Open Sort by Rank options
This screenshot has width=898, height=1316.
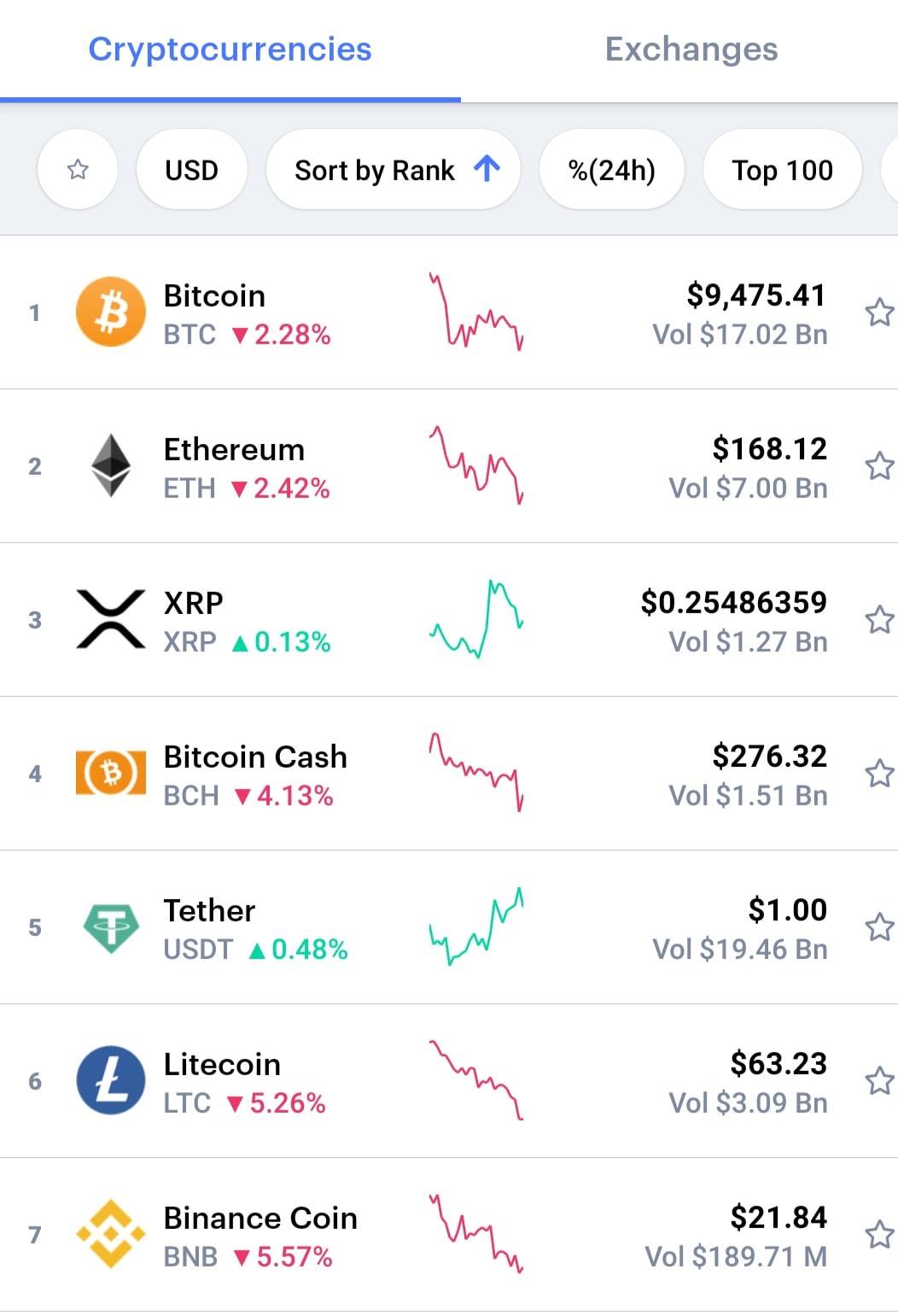click(394, 169)
